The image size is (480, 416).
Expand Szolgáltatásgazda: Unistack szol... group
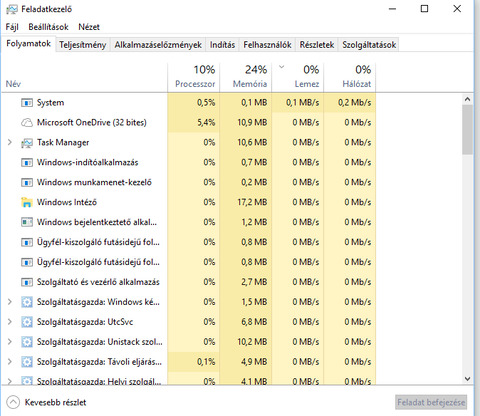[x=10, y=342]
